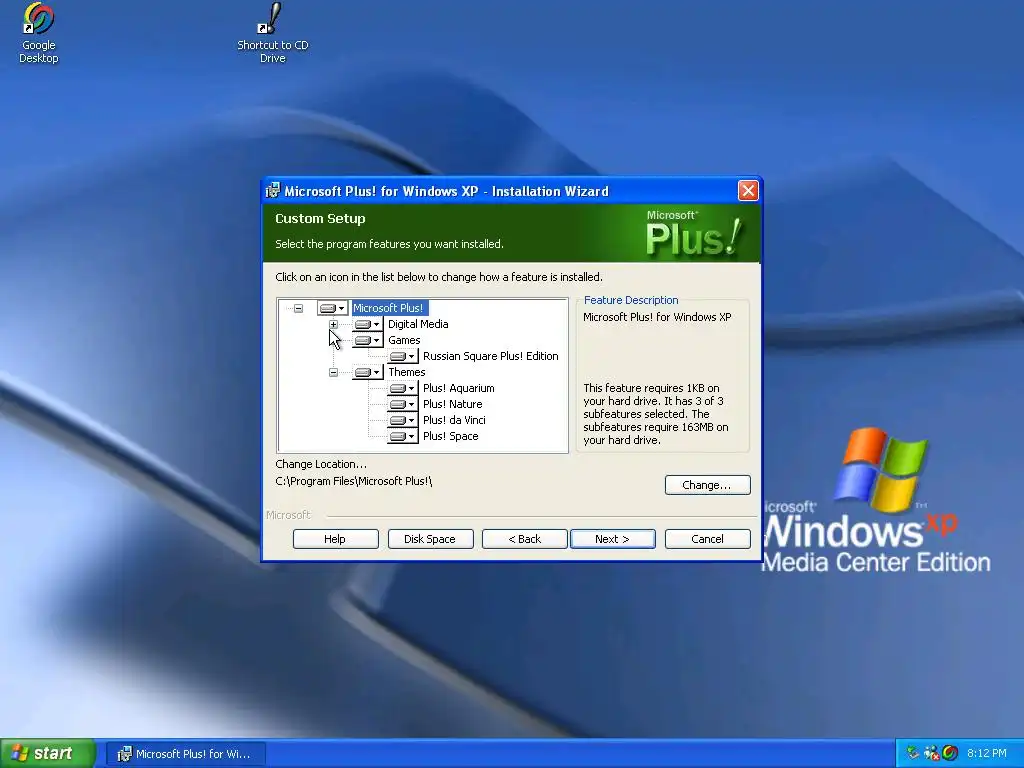This screenshot has height=768, width=1024.
Task: Select Plus! da Vinci feature label
Action: click(x=454, y=420)
